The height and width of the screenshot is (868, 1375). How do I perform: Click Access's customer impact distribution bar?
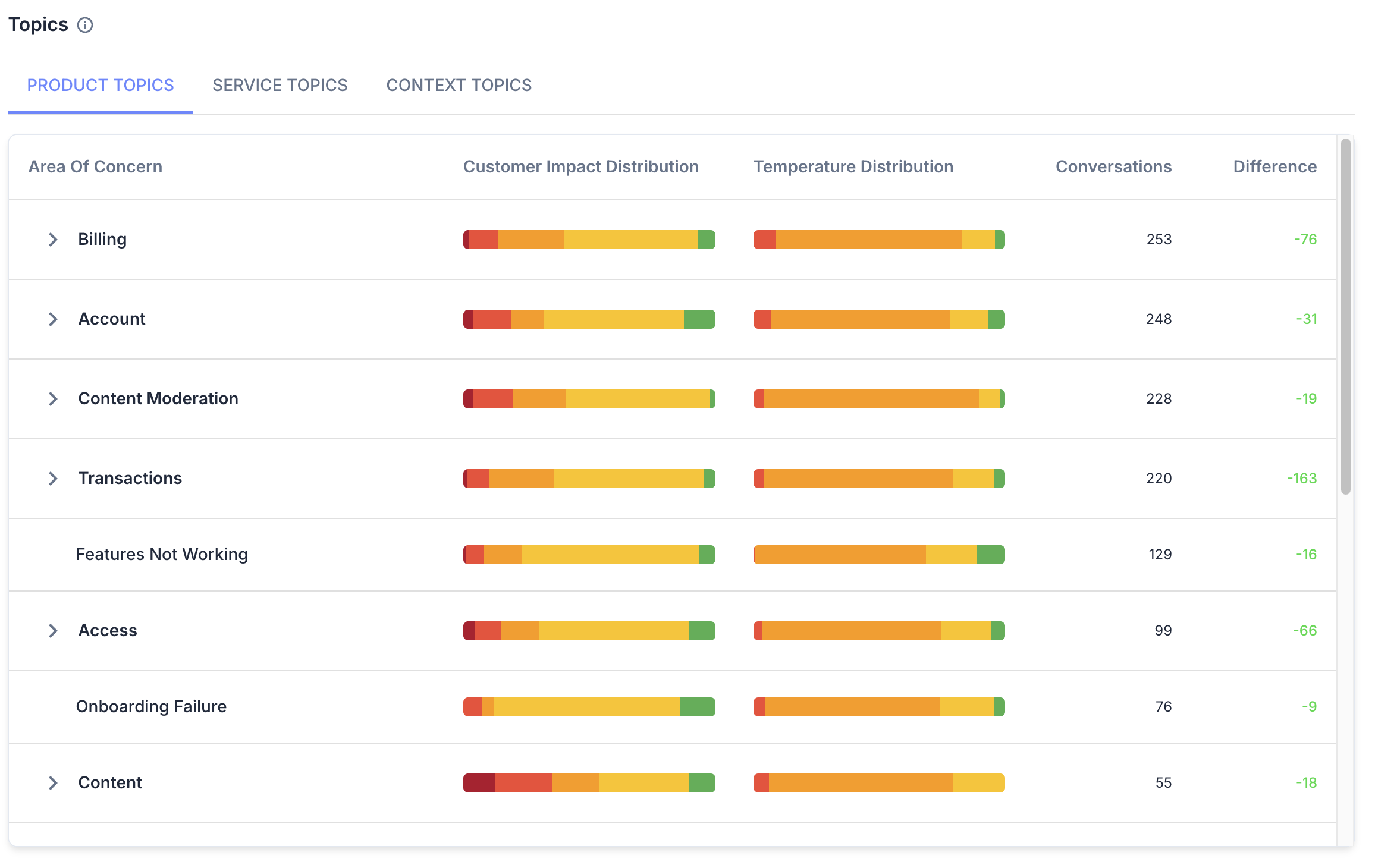[589, 631]
